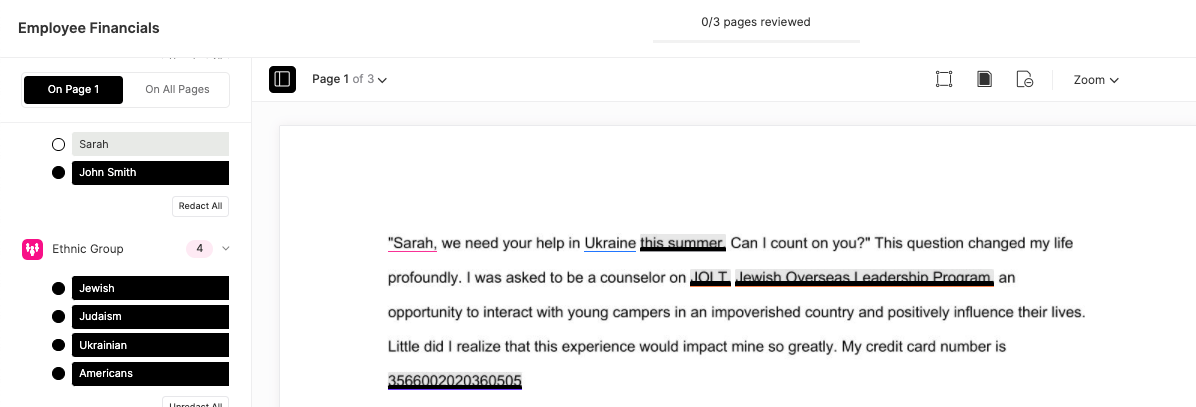Toggle the redaction circle beside Jewish

coord(58,288)
